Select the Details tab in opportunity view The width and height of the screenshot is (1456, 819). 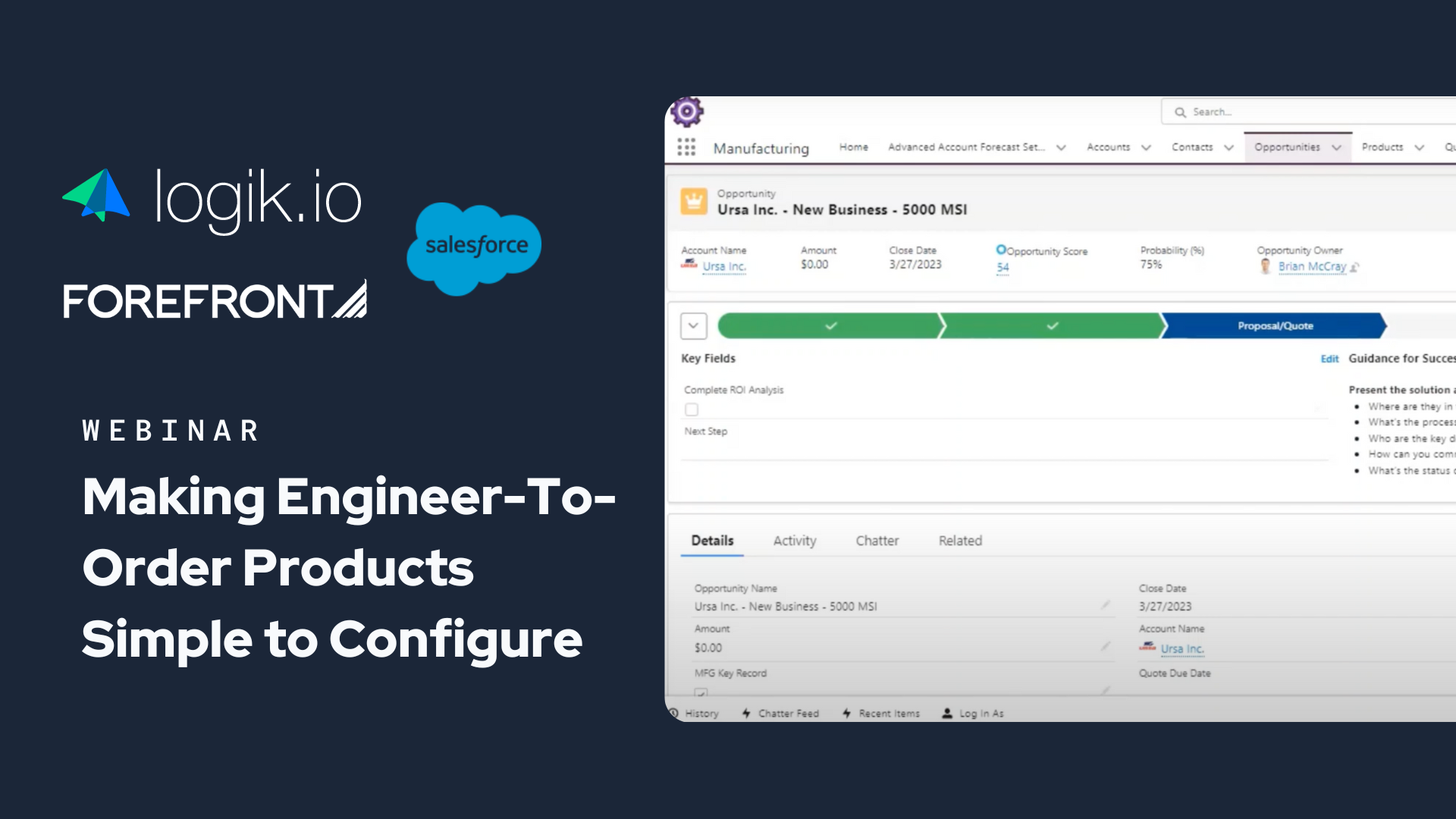click(711, 540)
